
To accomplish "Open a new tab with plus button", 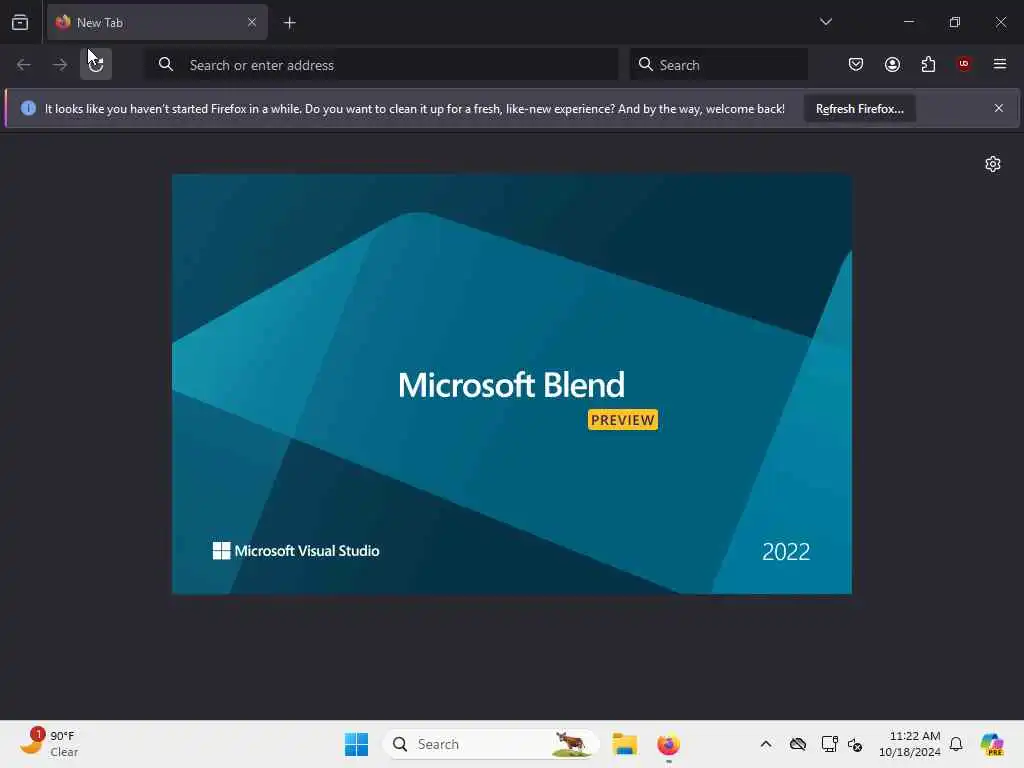I will [x=289, y=23].
